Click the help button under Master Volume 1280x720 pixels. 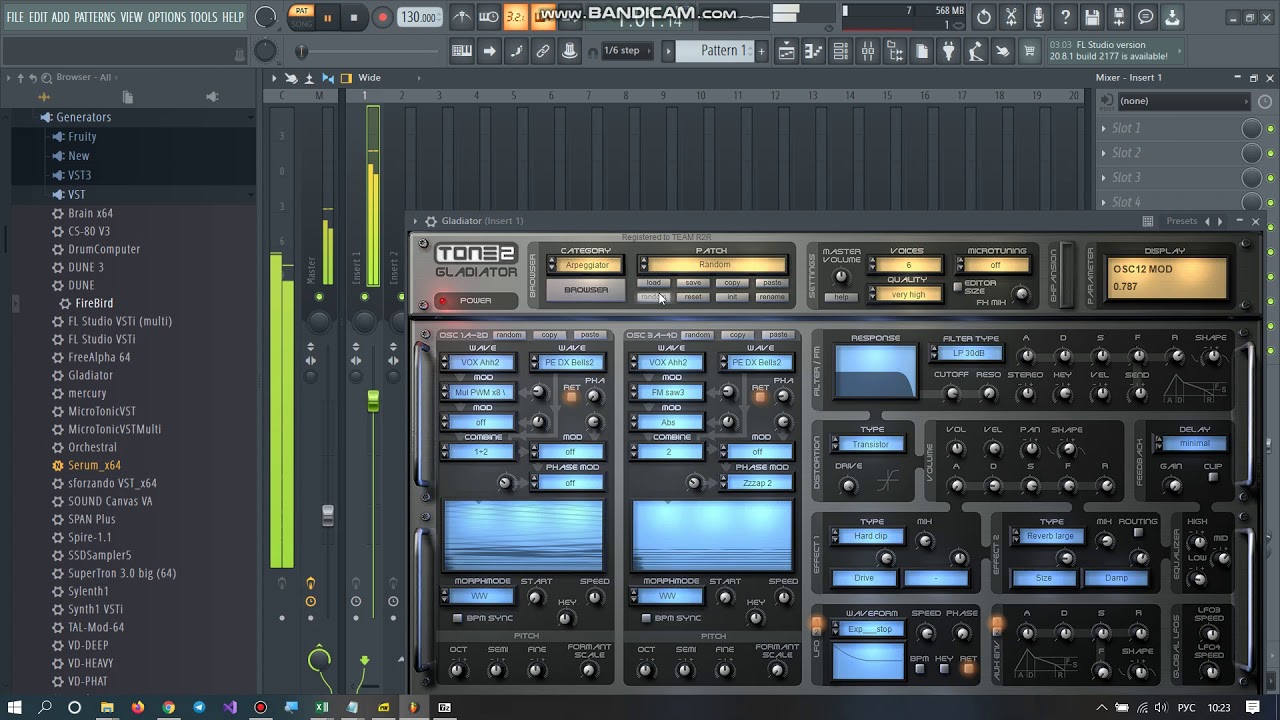tap(841, 297)
